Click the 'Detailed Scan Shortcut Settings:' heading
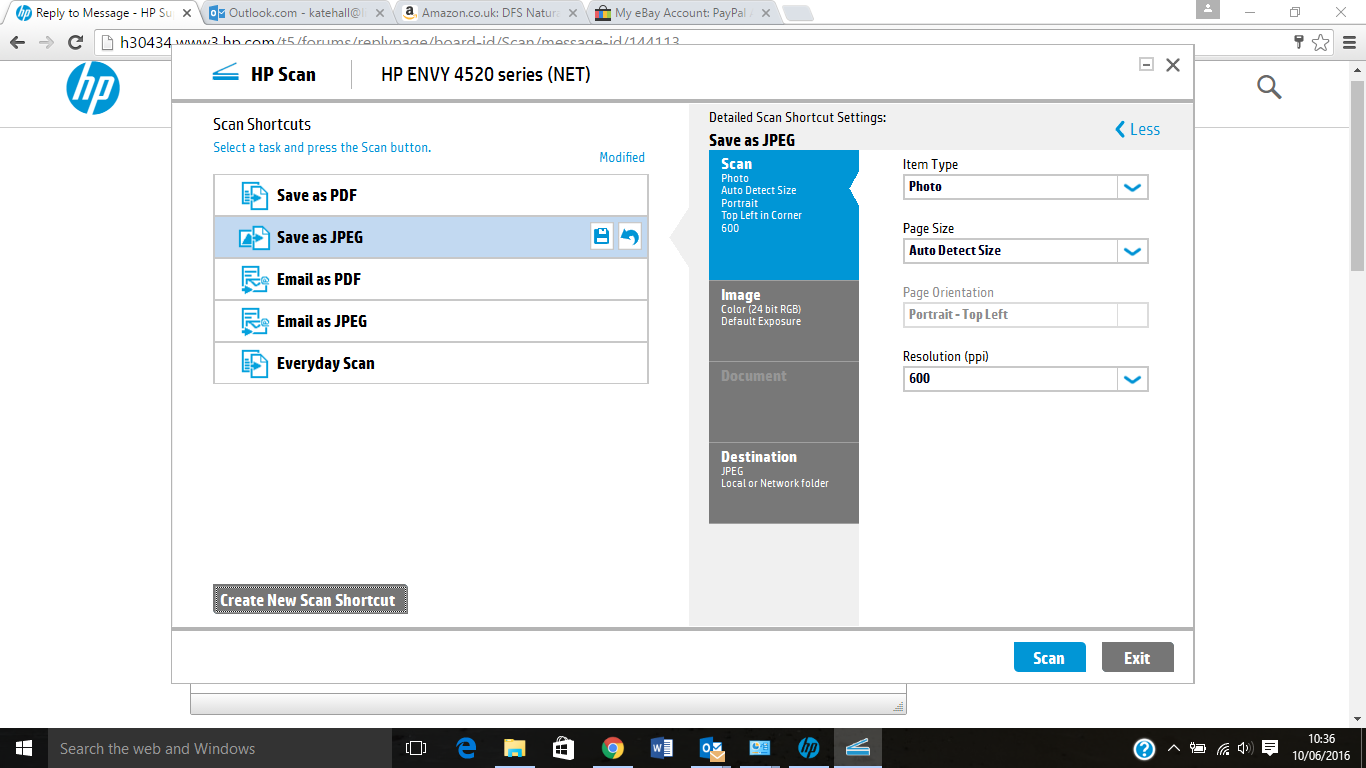The height and width of the screenshot is (768, 1366). click(x=797, y=117)
